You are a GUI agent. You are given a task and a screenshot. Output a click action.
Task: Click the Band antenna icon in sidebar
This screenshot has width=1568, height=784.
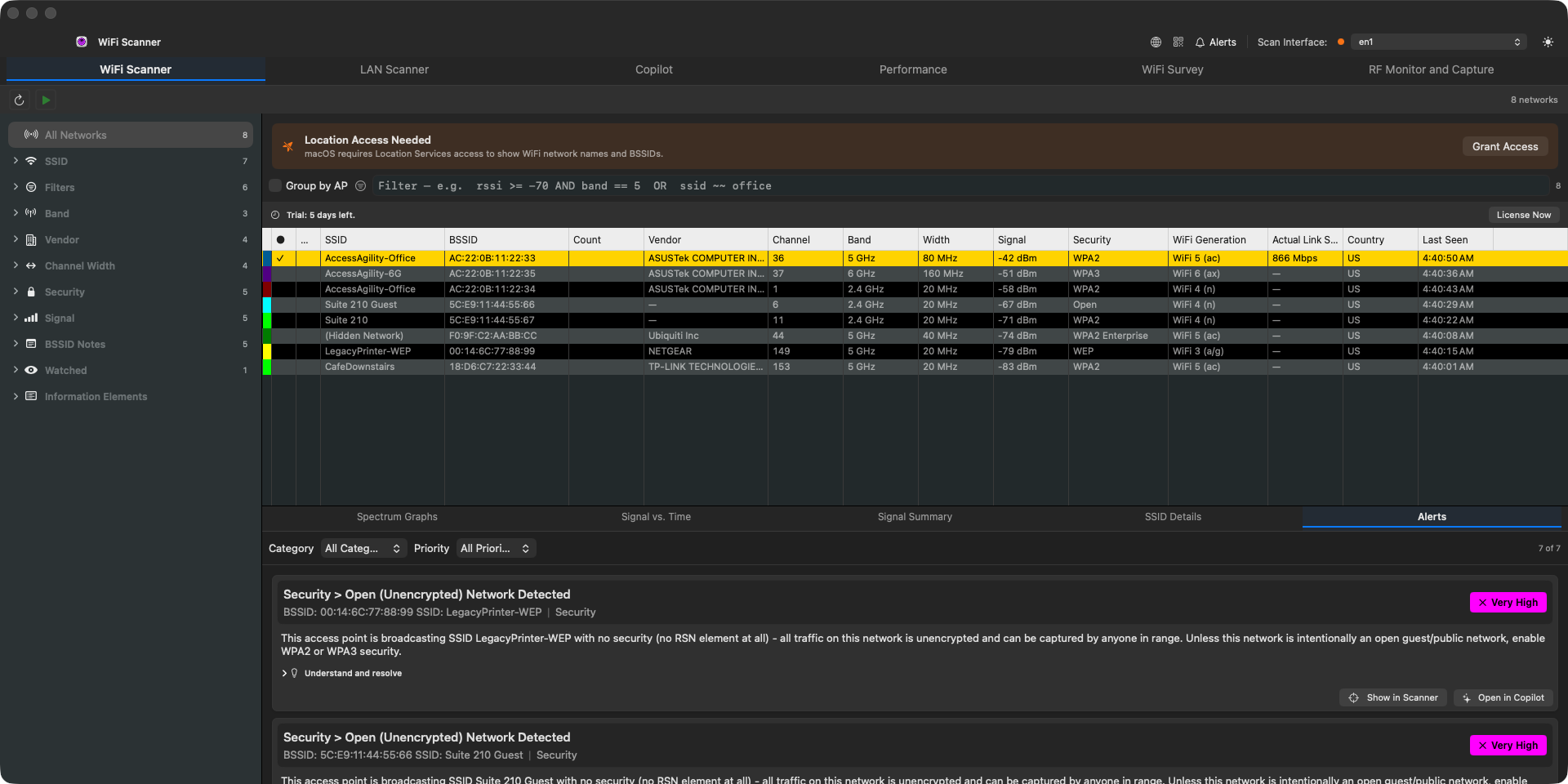[31, 213]
